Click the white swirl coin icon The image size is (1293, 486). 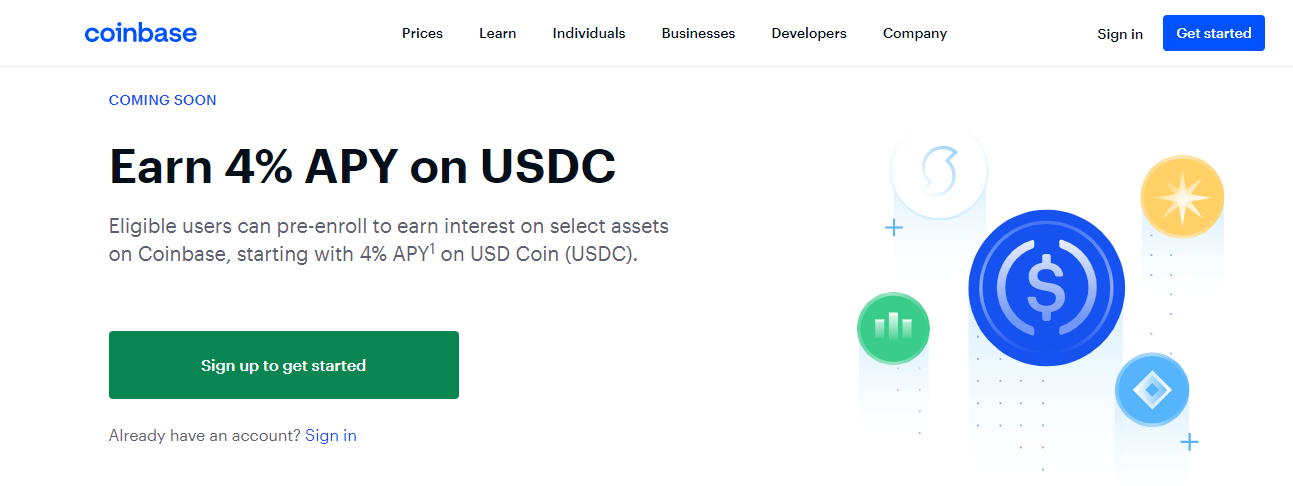point(939,172)
